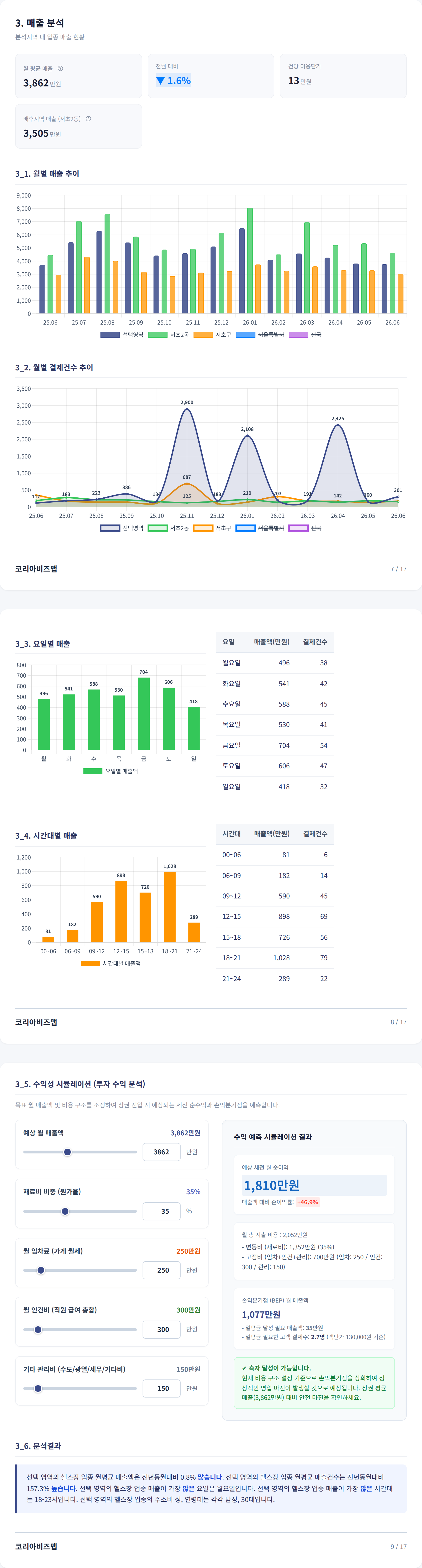Enable 서울특별시 legend in monthly sales chart

pyautogui.click(x=260, y=335)
